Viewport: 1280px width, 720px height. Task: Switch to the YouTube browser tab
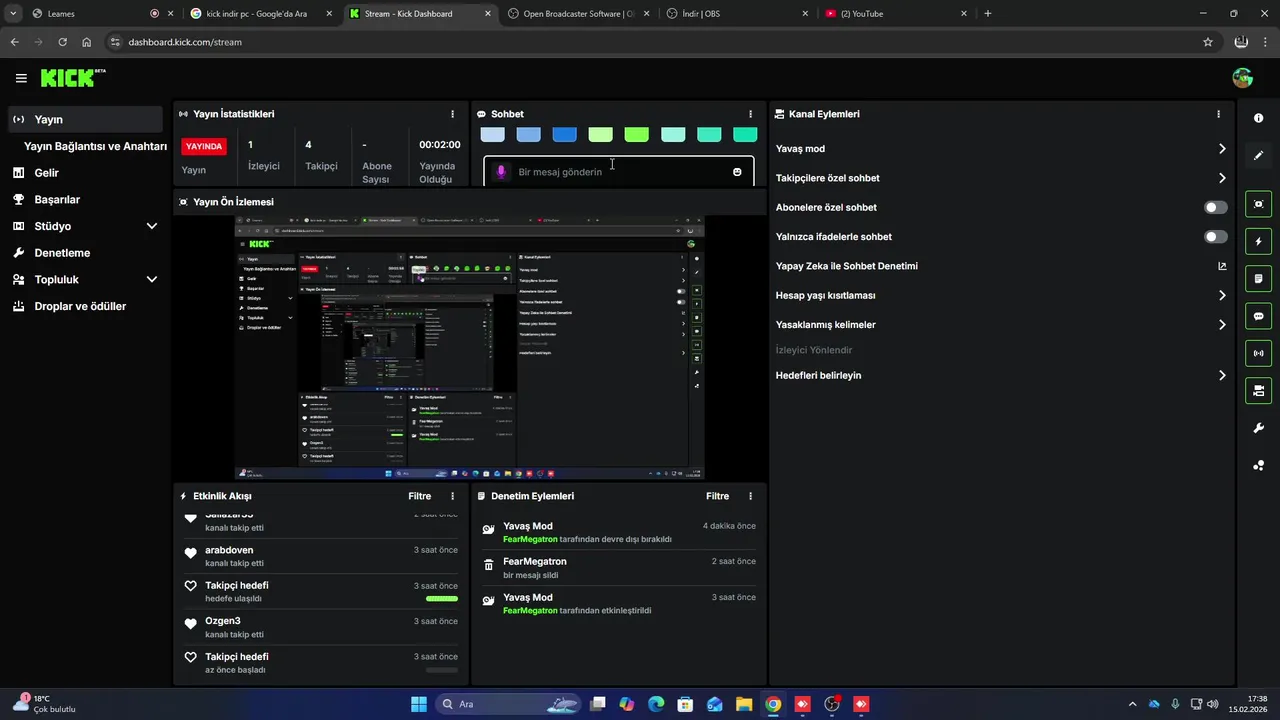tap(896, 14)
